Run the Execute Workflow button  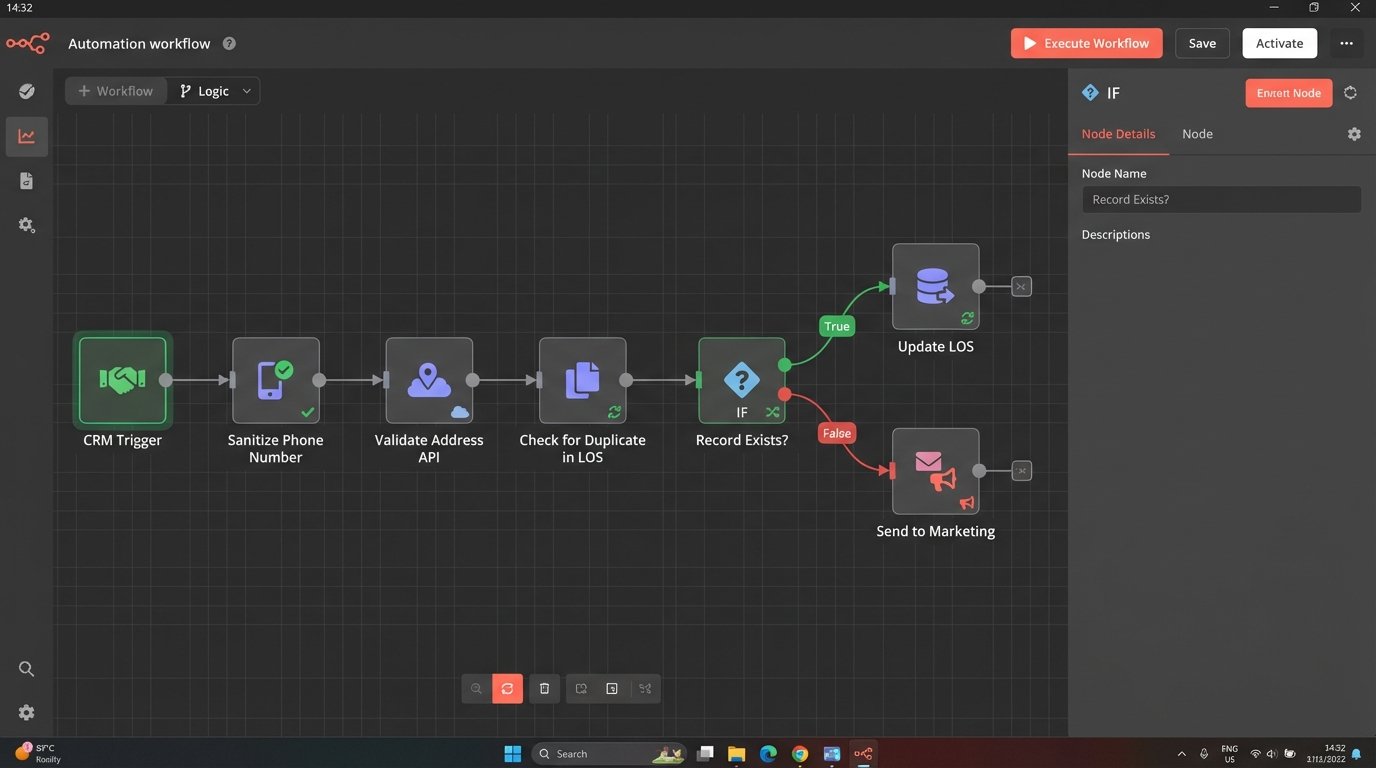click(1086, 43)
